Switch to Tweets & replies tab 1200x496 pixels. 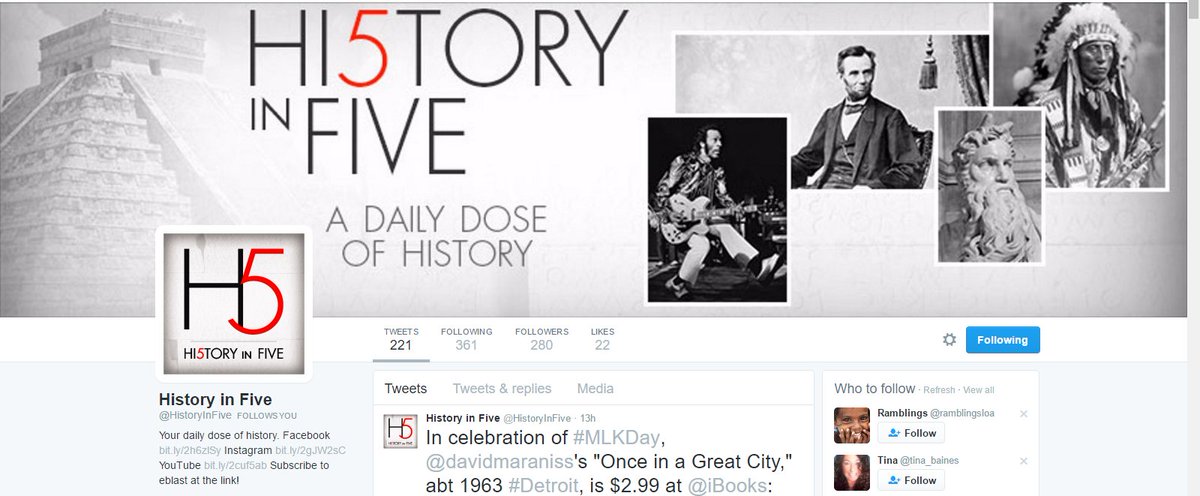click(x=502, y=389)
